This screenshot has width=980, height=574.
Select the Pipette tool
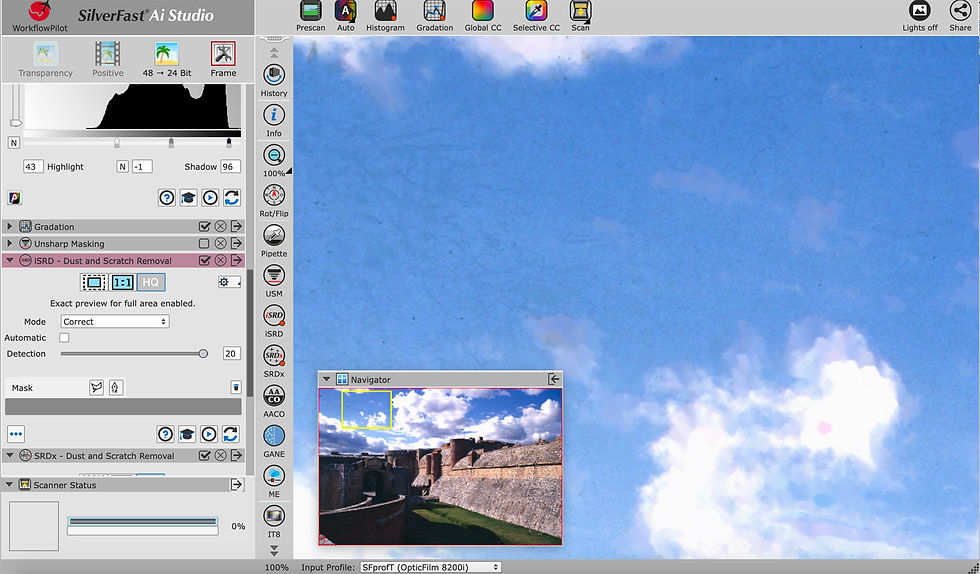point(274,240)
